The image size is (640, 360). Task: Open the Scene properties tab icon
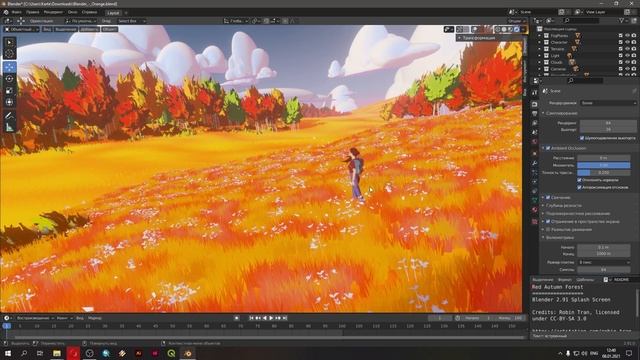pyautogui.click(x=535, y=132)
